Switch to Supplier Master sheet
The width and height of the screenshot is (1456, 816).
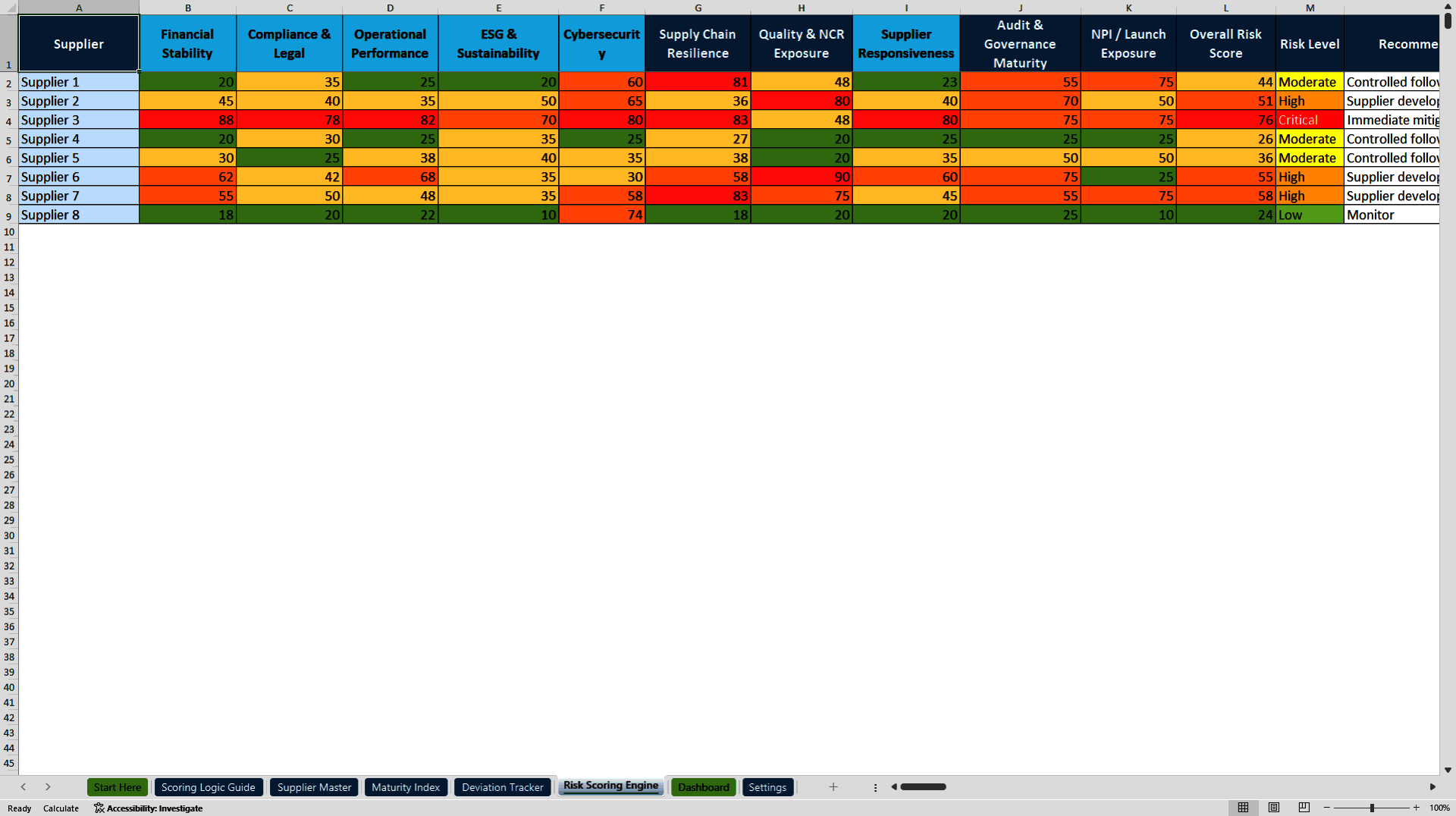(x=314, y=787)
